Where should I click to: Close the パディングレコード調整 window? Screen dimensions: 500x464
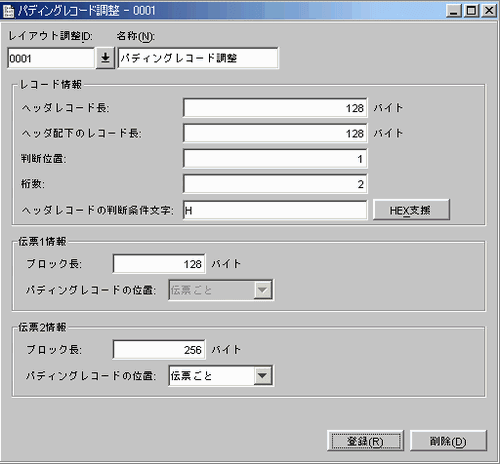(x=489, y=11)
